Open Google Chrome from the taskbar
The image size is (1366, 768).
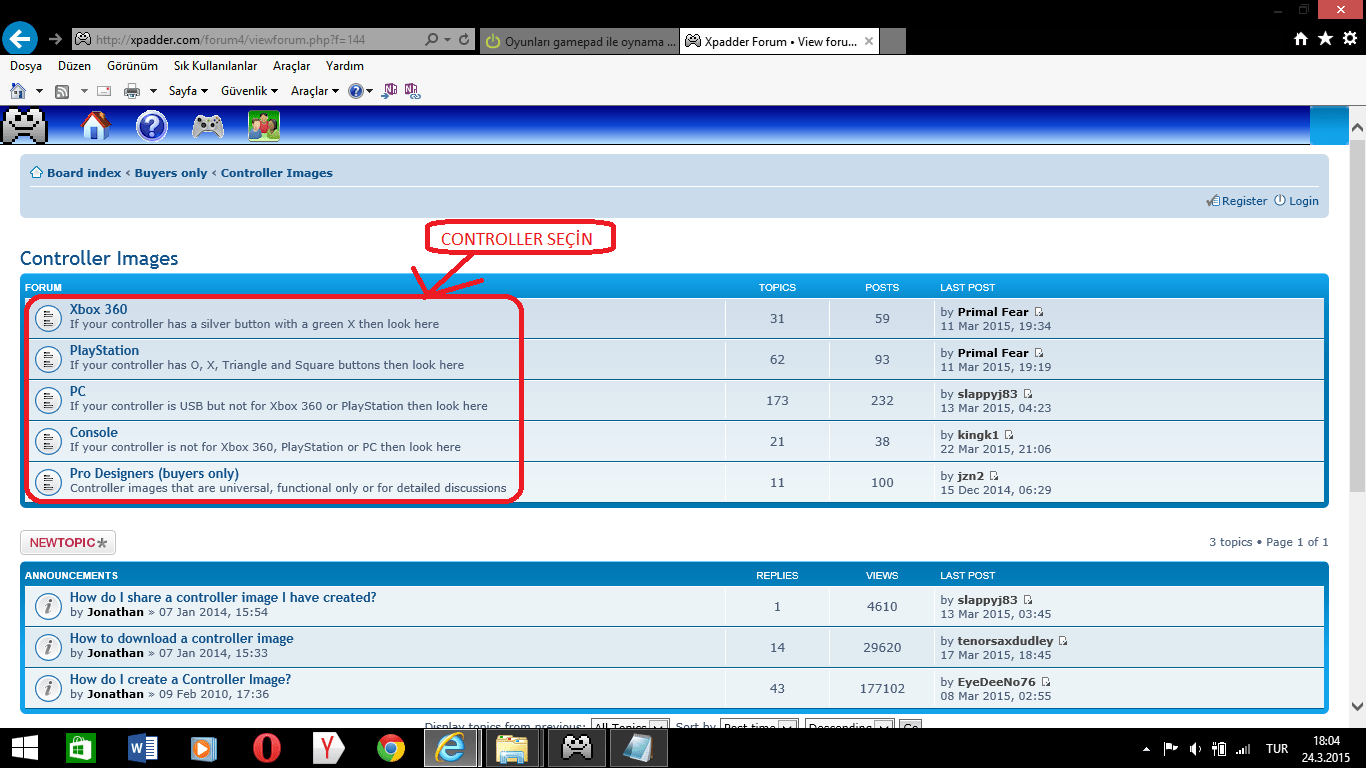pos(391,748)
